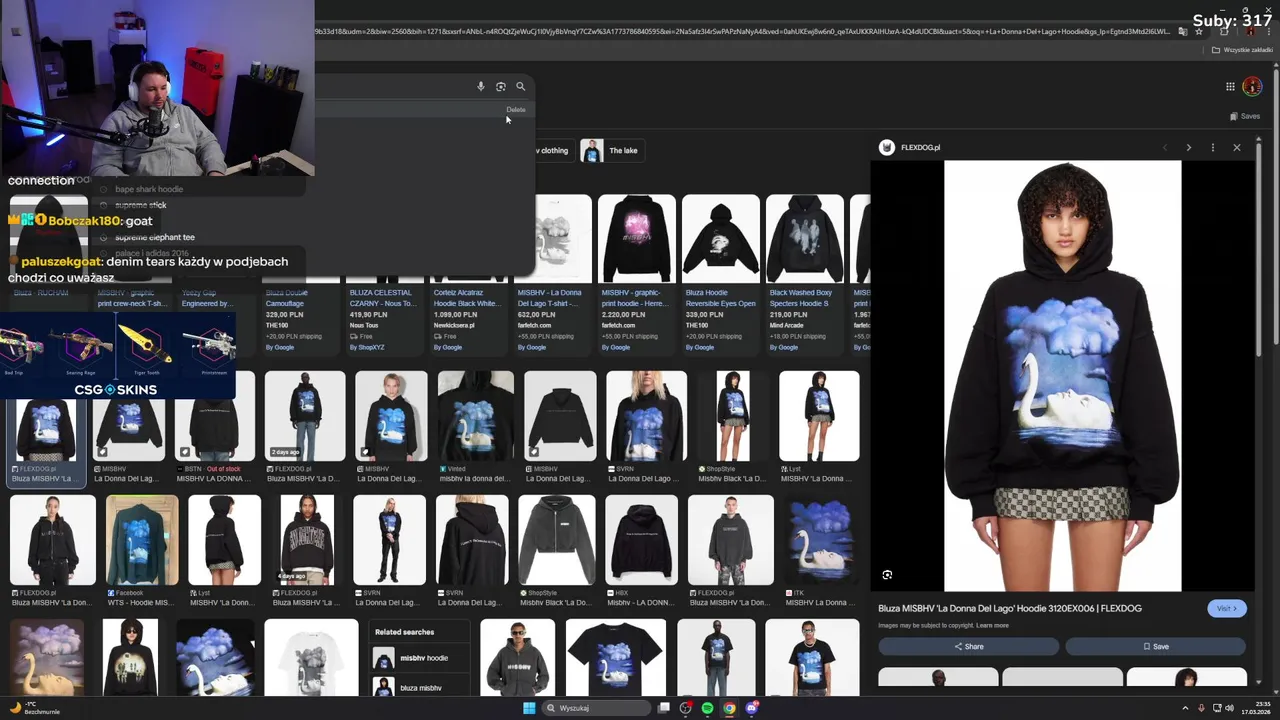Open the Learn more copyright link
The width and height of the screenshot is (1280, 720).
[x=992, y=626]
